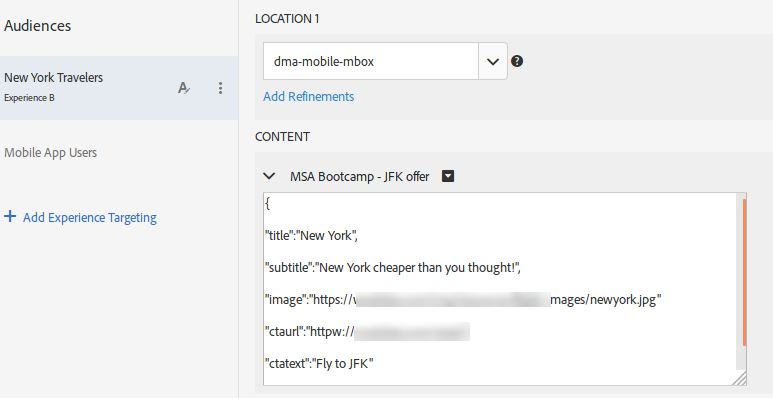The height and width of the screenshot is (398, 773).
Task: Click the Experience B label
Action: [29, 98]
